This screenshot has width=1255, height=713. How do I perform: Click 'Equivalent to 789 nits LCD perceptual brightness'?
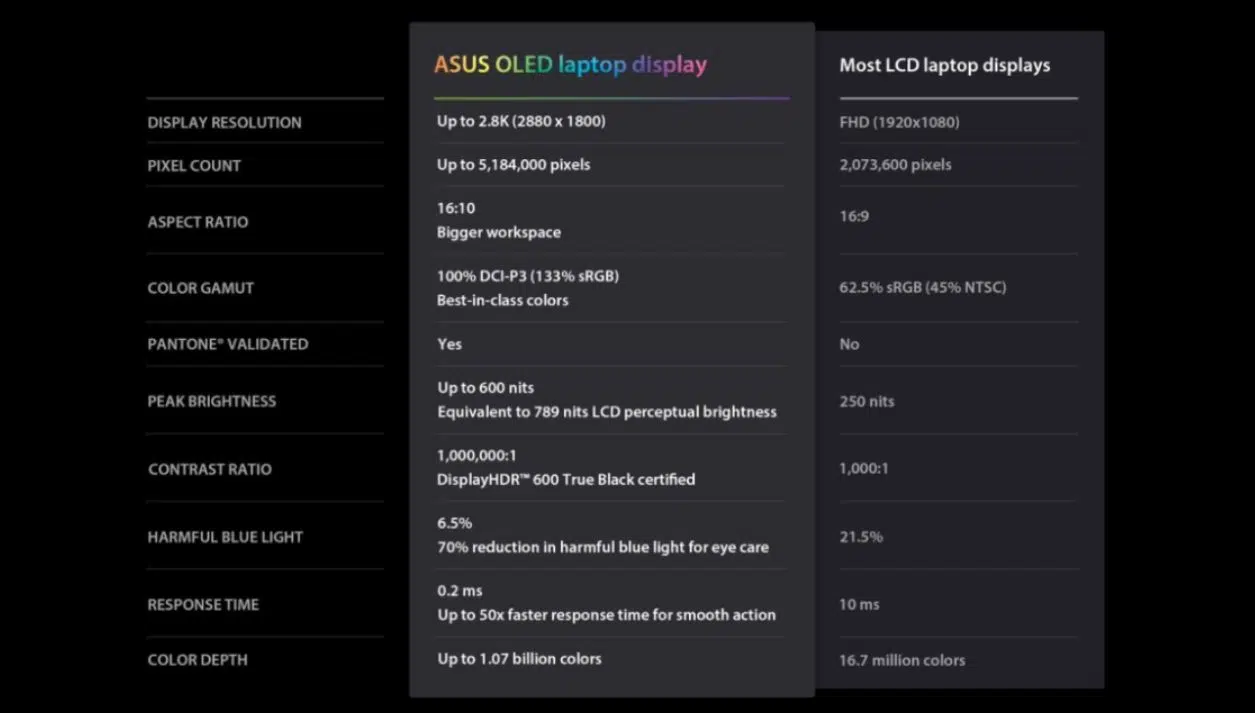[607, 412]
